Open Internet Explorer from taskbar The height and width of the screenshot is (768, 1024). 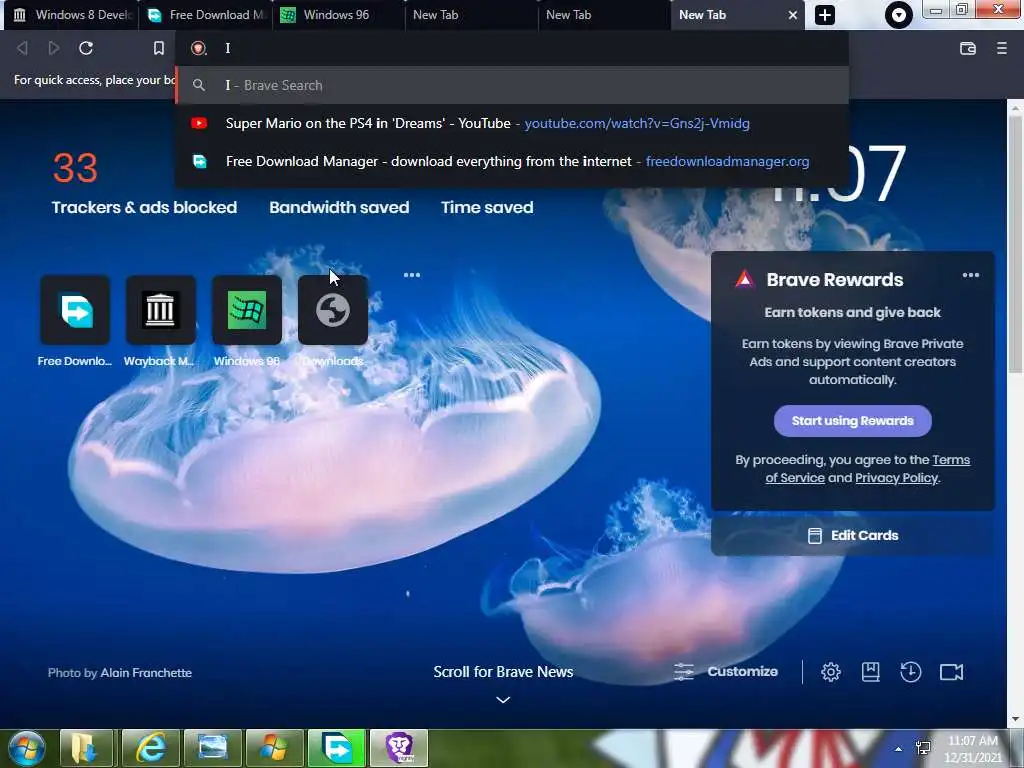[150, 748]
